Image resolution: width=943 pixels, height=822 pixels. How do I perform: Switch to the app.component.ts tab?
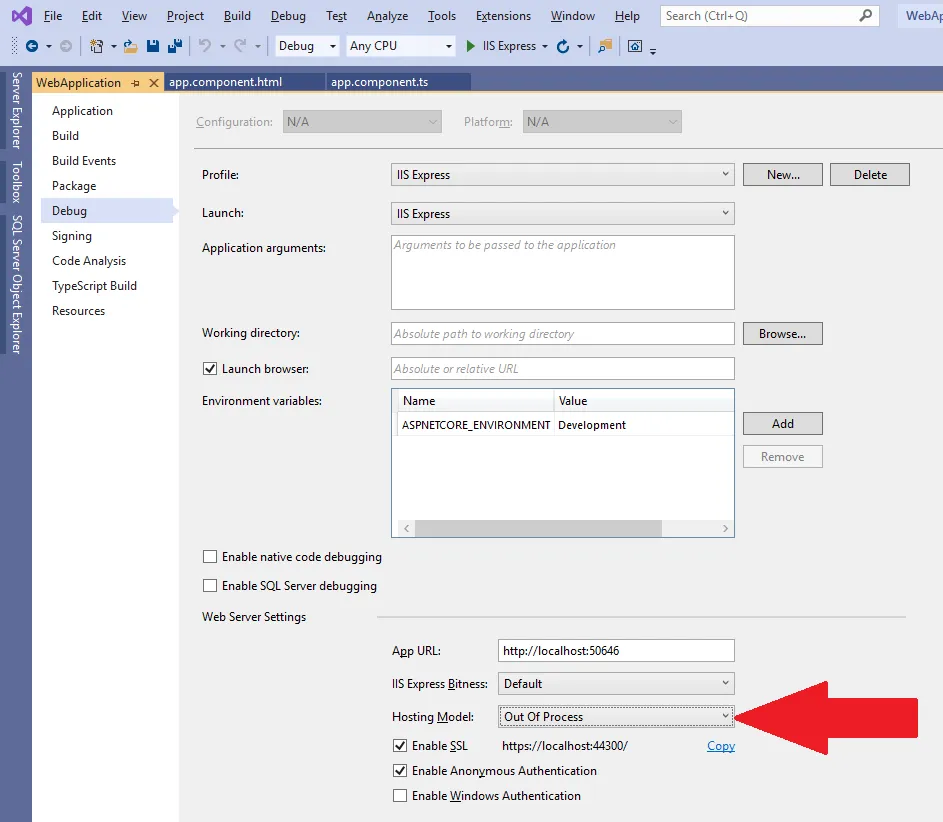point(379,82)
